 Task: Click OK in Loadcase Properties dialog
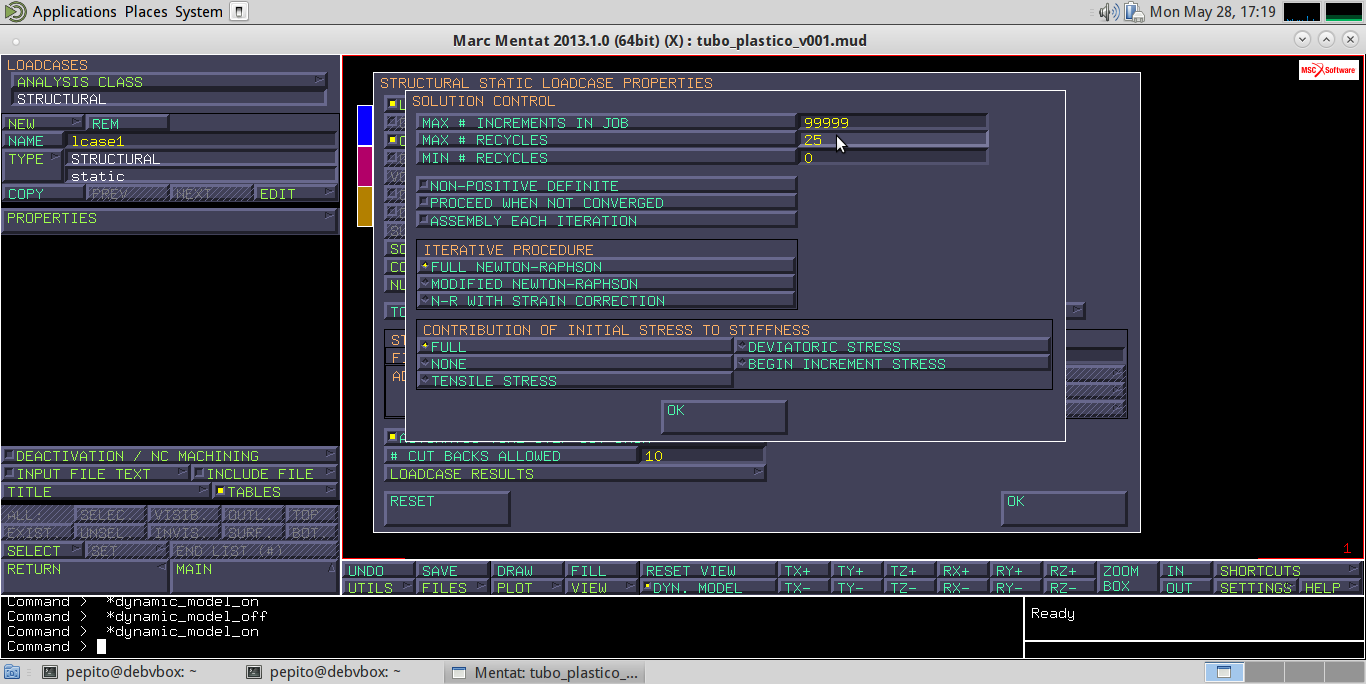1064,508
